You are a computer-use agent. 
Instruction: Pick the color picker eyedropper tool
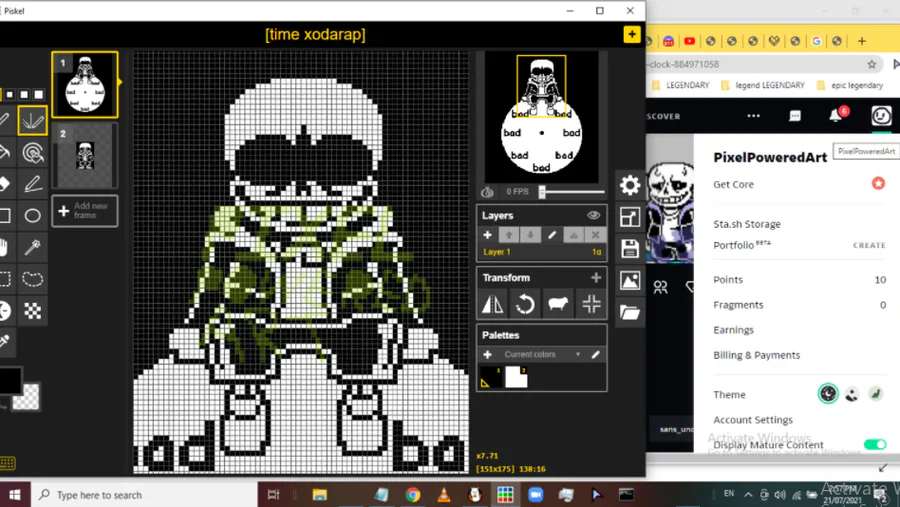click(5, 342)
